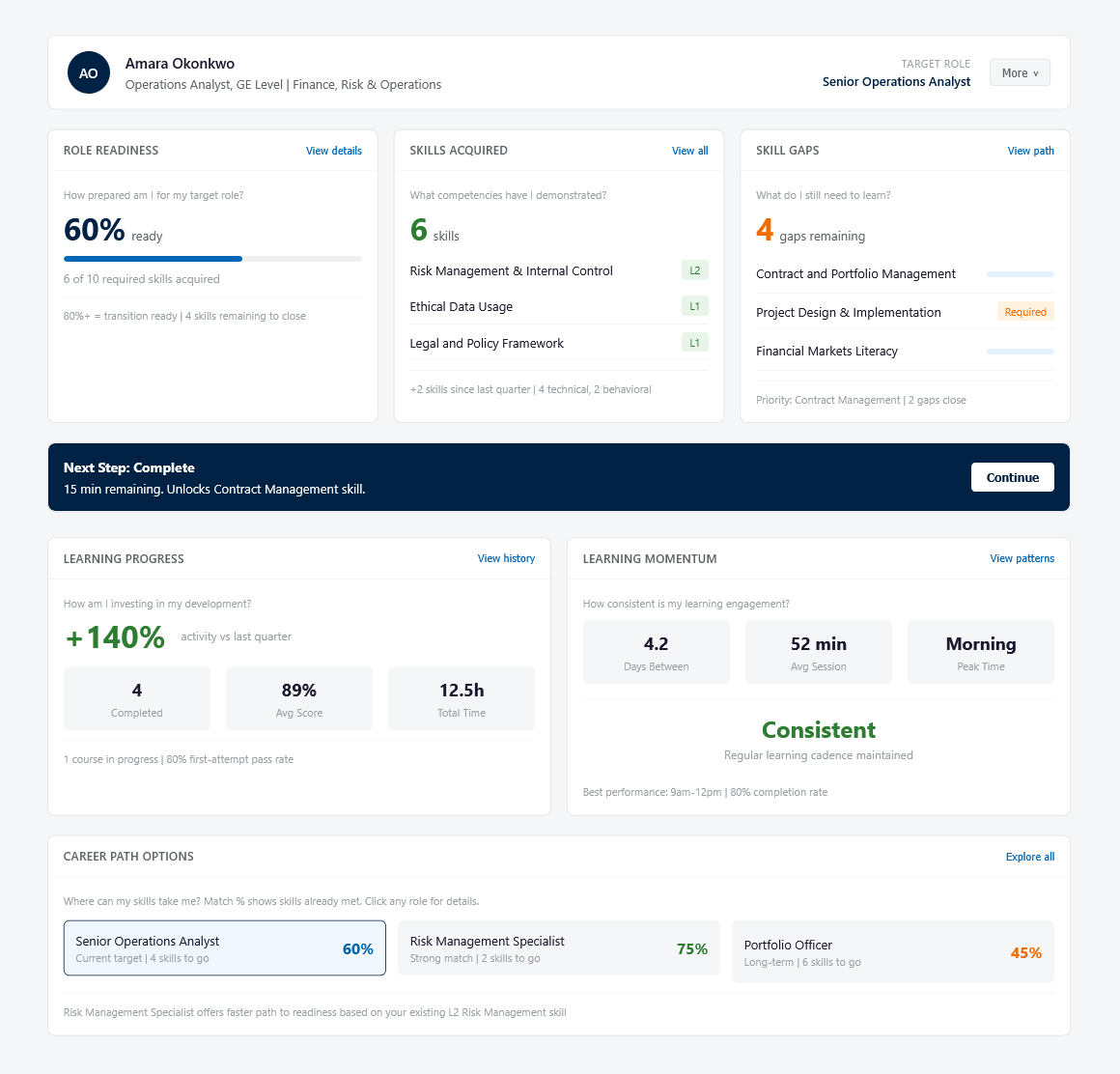Click the Peak Time Morning tile
This screenshot has height=1074, width=1120.
tap(980, 652)
